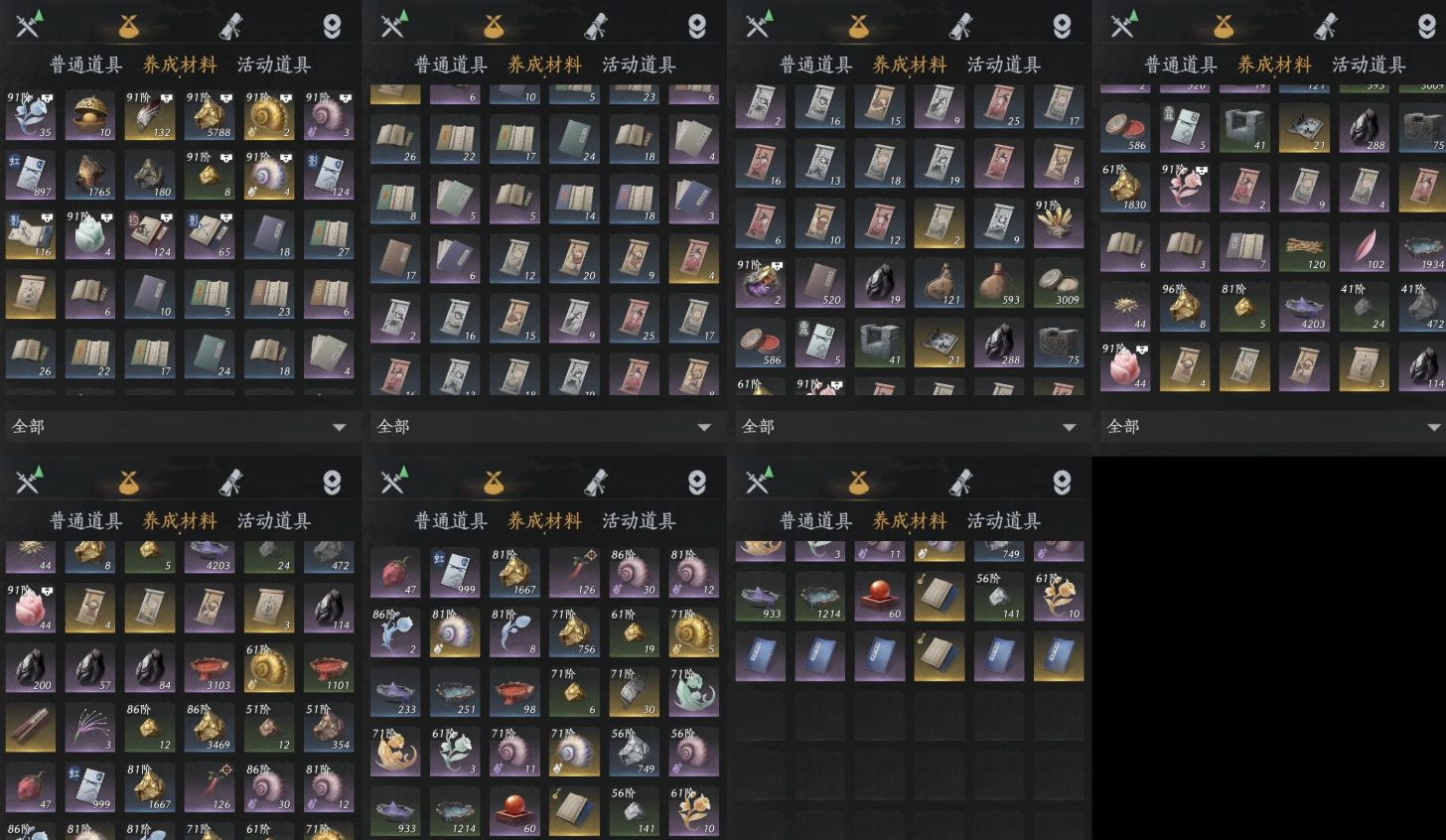Click the blue 虹 card with 897
The width and height of the screenshot is (1446, 840).
coord(31,176)
